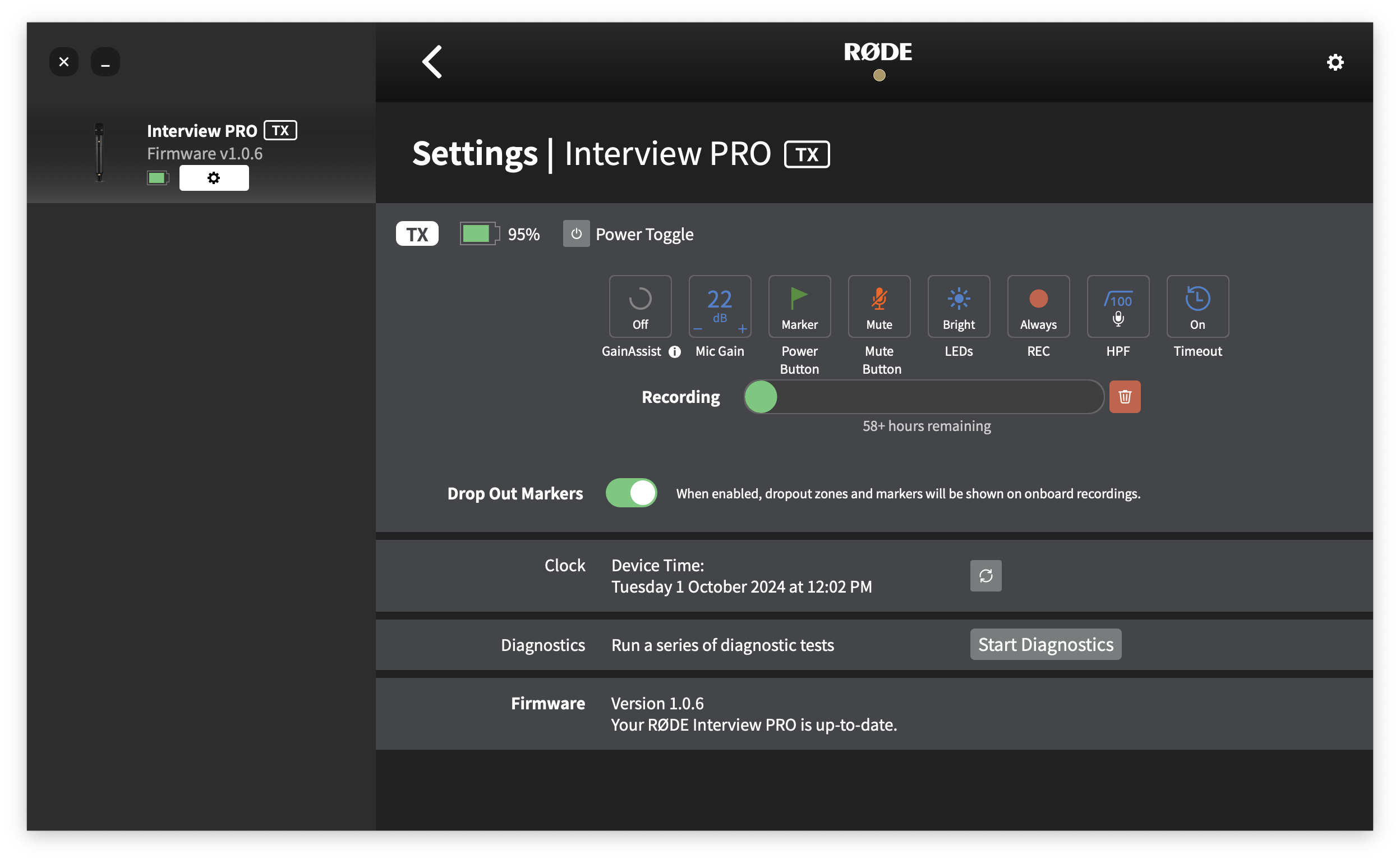
Task: Change the HPF 100 filter setting
Action: 1118,306
